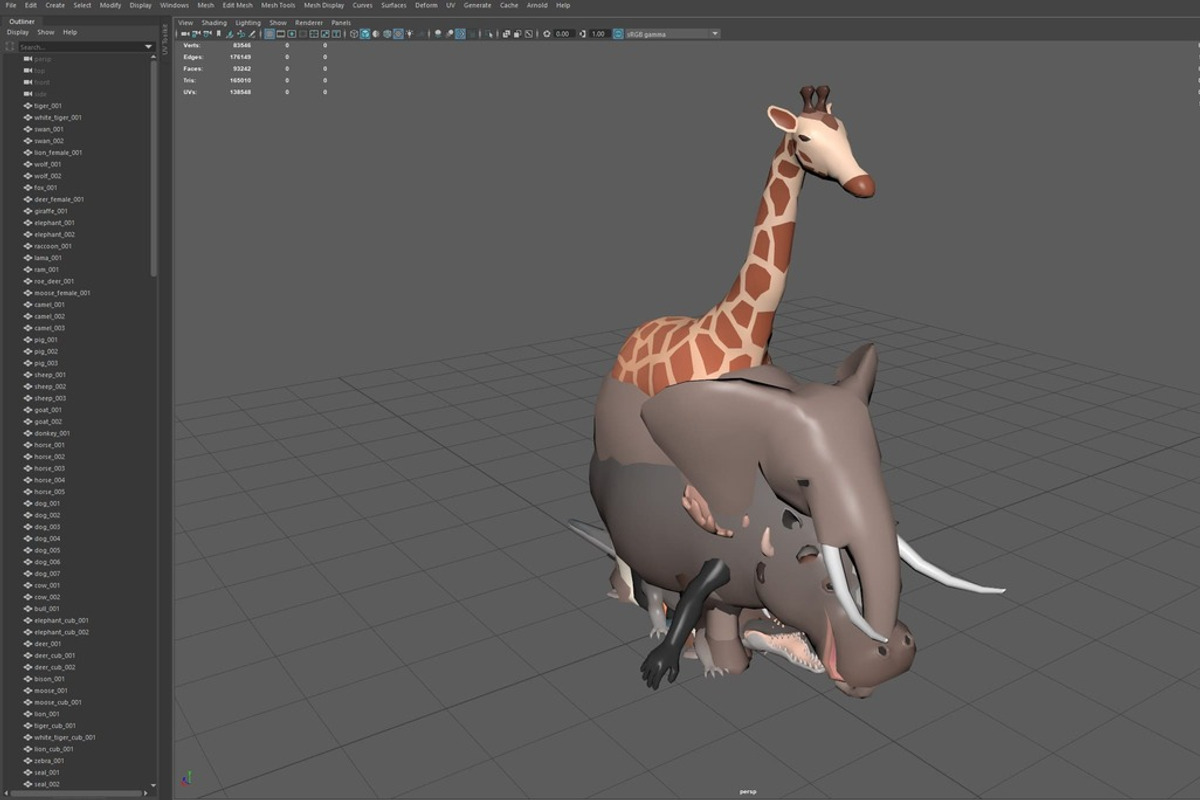Click the Exposure reset icon

point(546,34)
